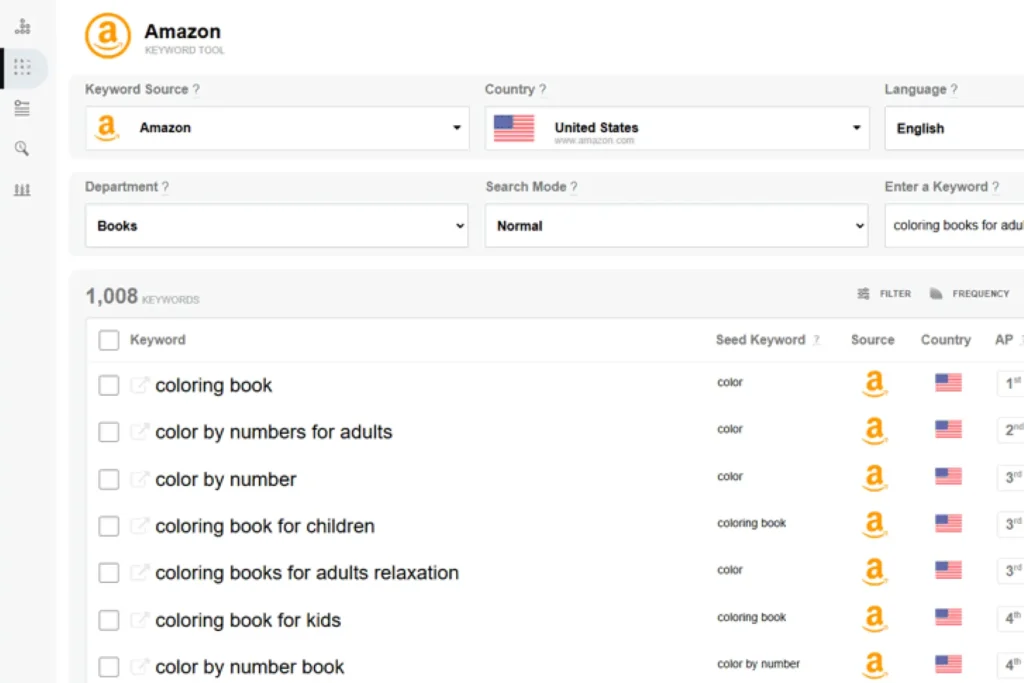
Task: Click the list view sidebar icon
Action: tap(22, 108)
